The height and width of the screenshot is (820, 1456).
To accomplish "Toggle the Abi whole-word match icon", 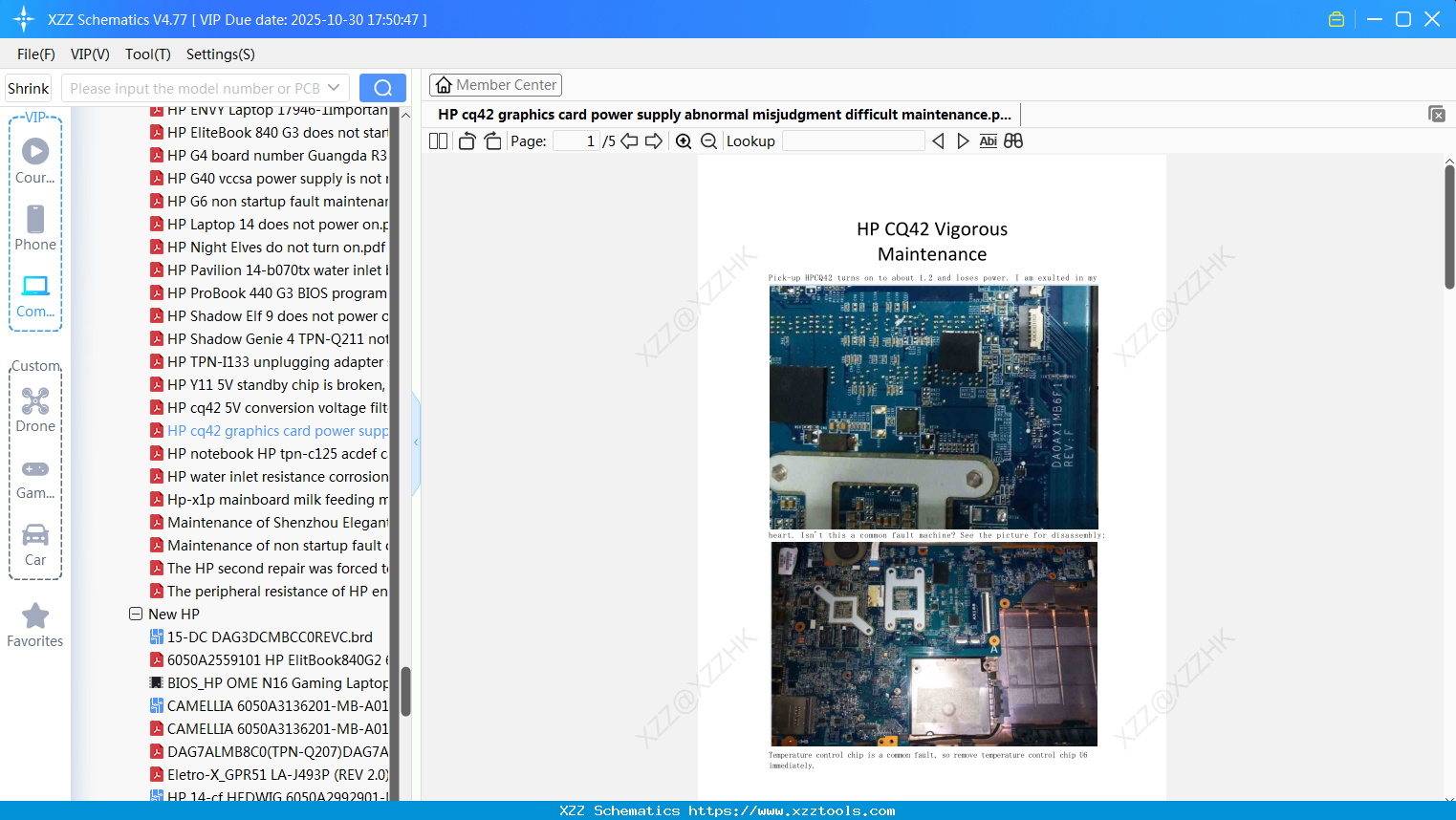I will point(989,140).
